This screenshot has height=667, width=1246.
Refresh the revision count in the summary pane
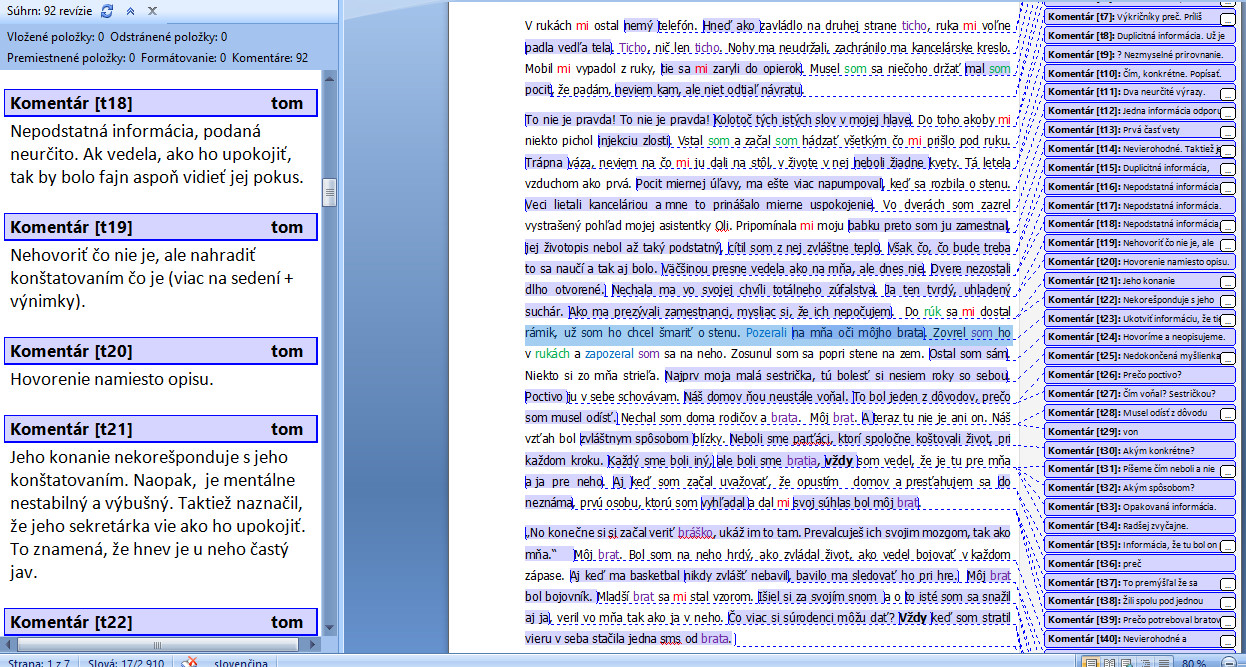(108, 11)
